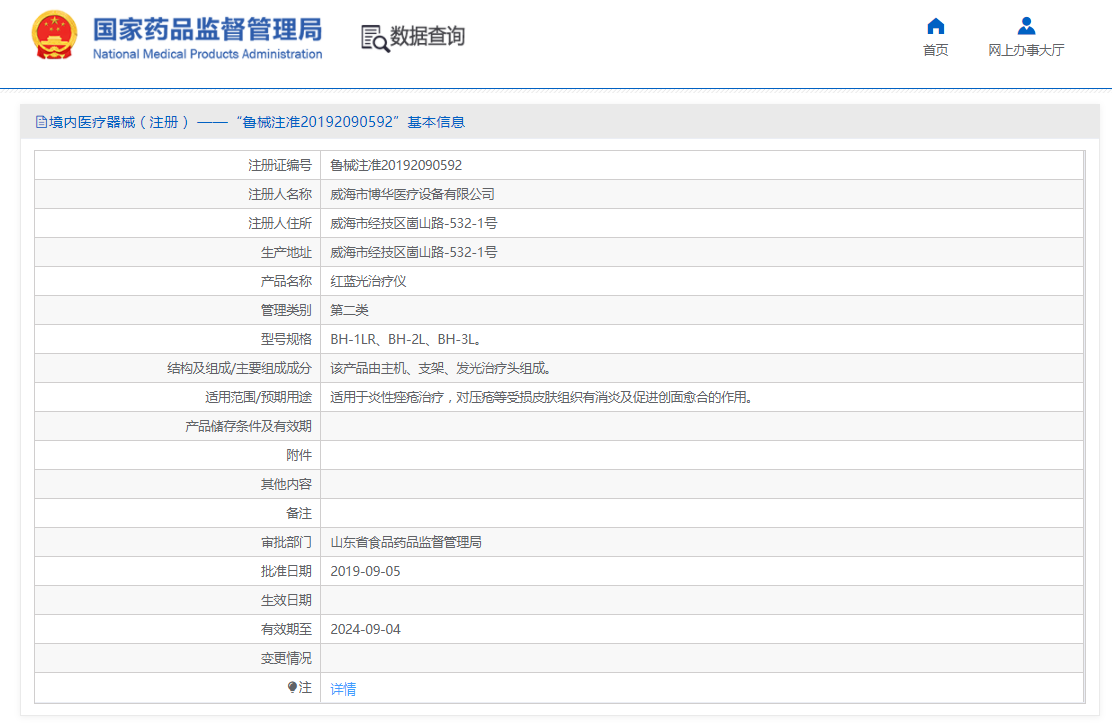Click the 数据查询 search document icon
Image resolution: width=1112 pixels, height=725 pixels.
[374, 38]
